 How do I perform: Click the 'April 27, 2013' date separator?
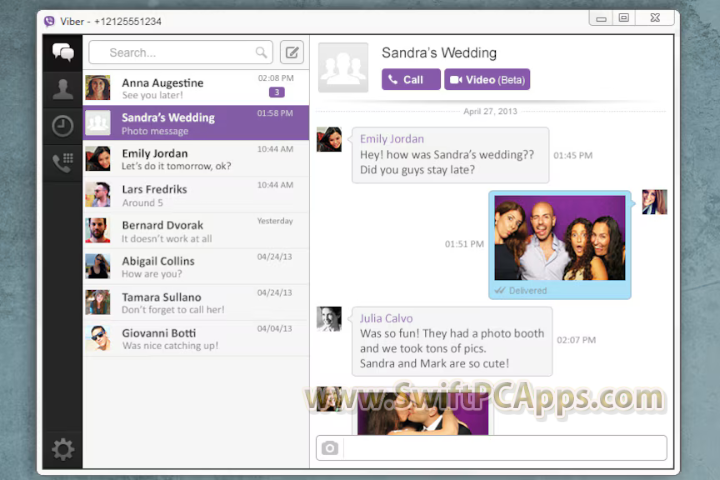[x=490, y=111]
